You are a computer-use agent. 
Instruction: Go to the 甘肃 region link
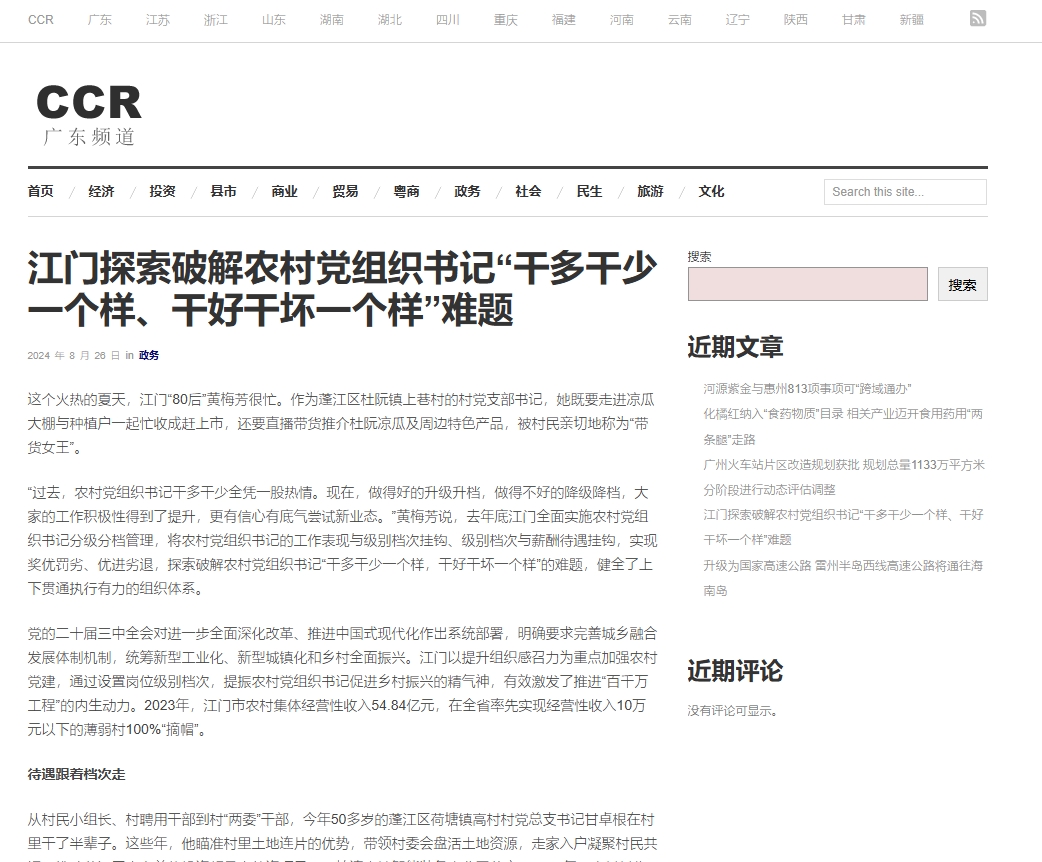point(853,20)
